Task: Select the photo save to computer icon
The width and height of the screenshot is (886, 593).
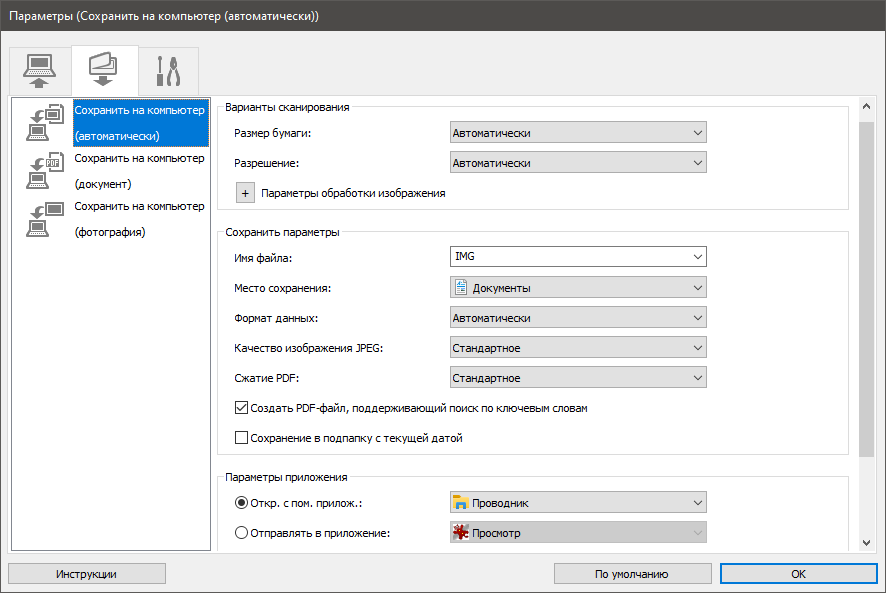Action: pos(42,219)
